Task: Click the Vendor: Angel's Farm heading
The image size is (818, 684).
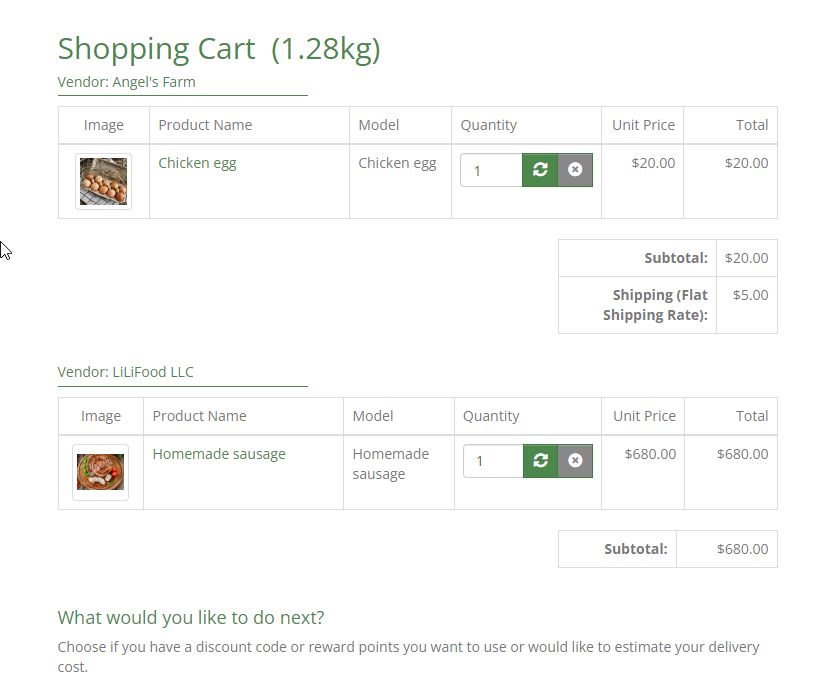Action: (x=126, y=82)
